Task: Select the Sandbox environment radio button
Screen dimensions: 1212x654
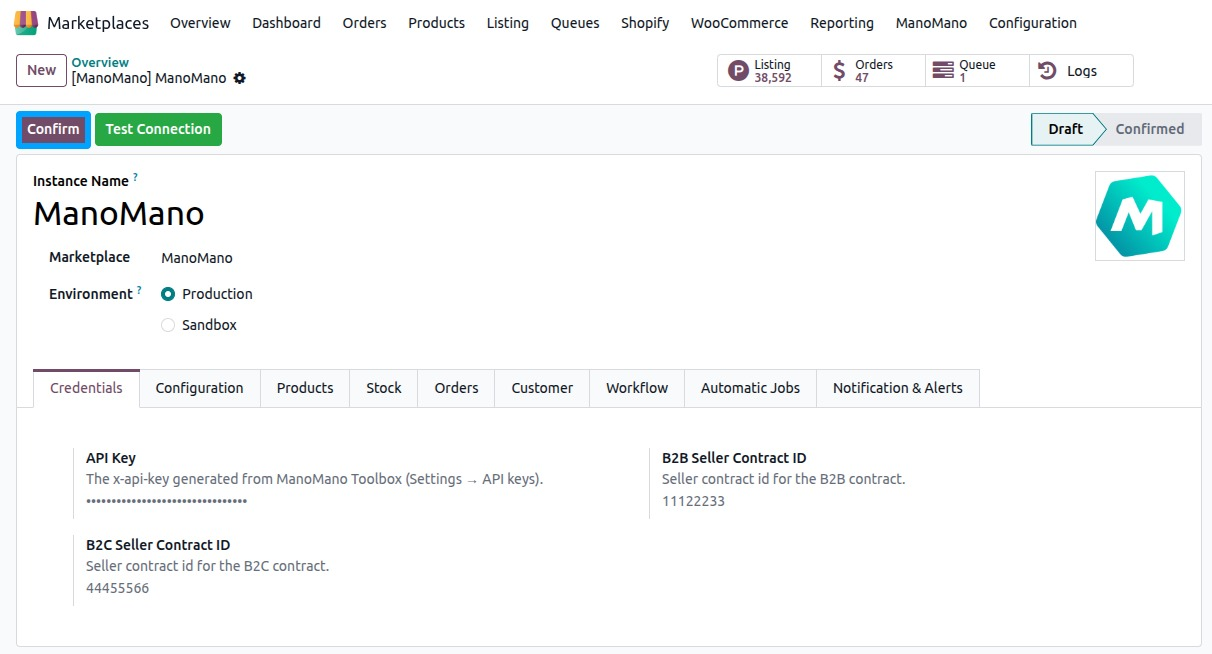Action: click(168, 325)
